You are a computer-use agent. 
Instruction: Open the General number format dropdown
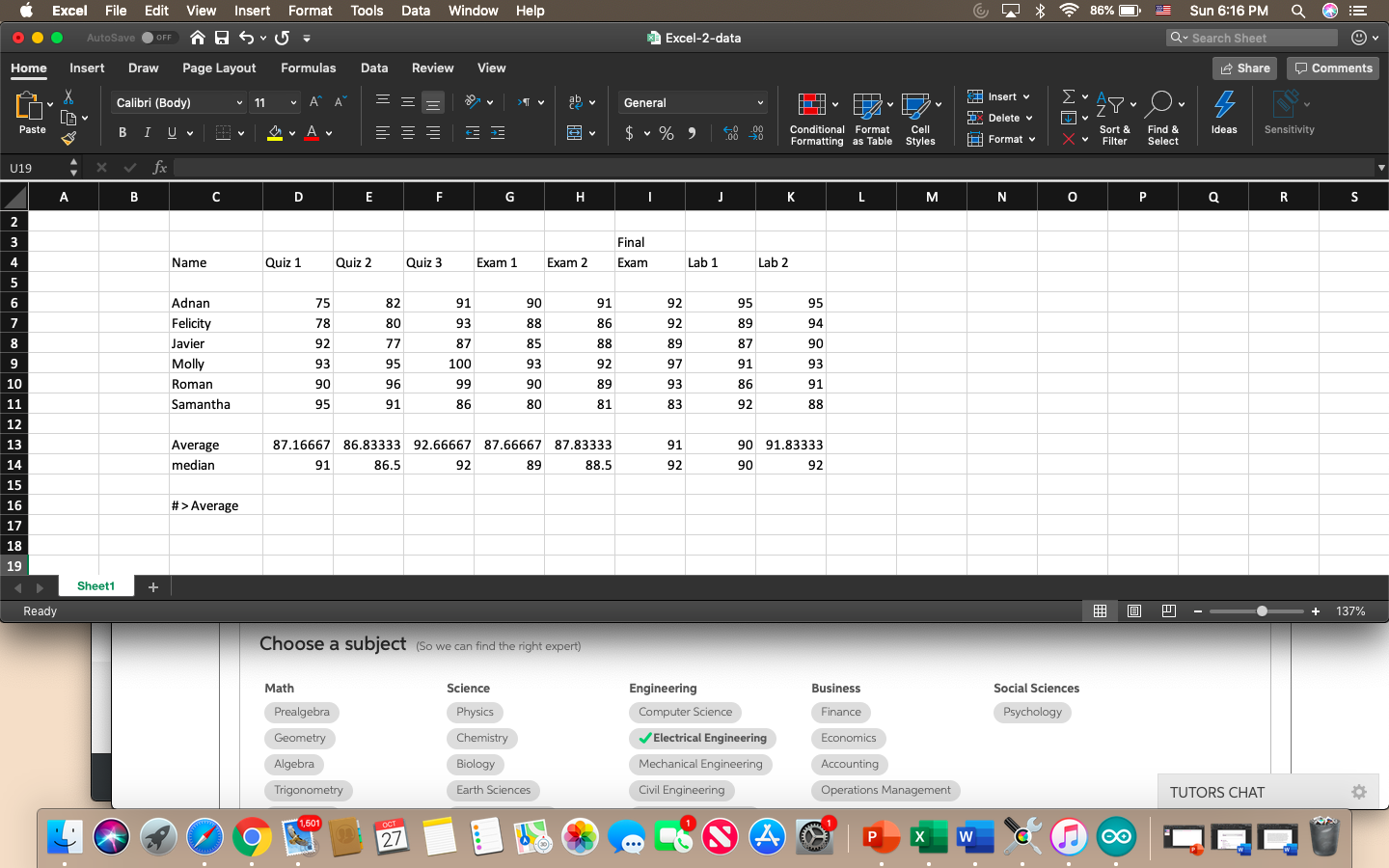[692, 102]
